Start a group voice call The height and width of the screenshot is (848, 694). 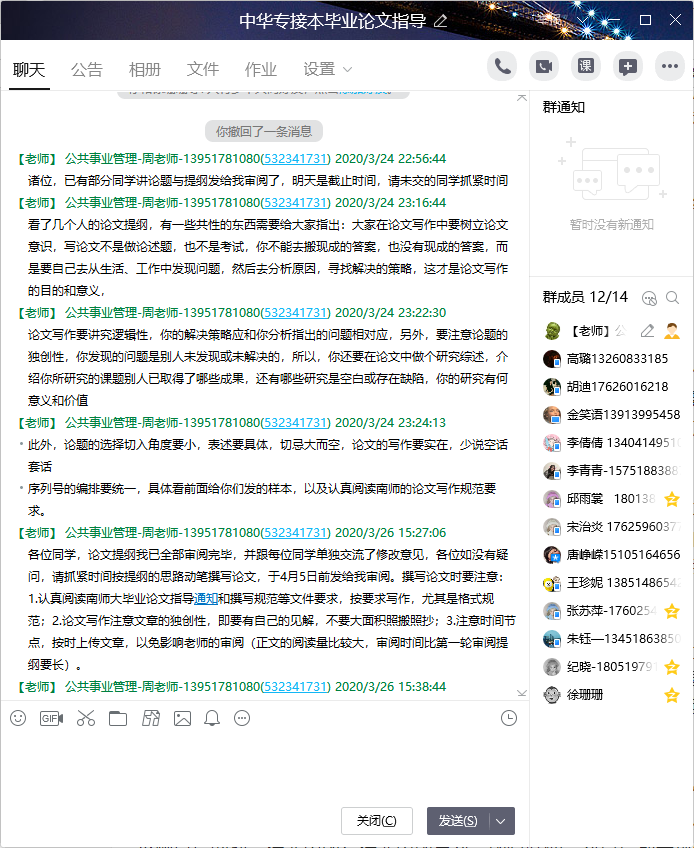501,67
